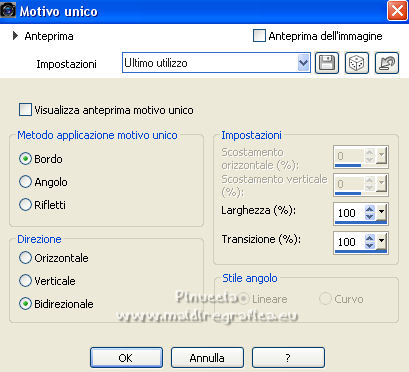The image size is (409, 372).
Task: Click the app icon in the title bar
Action: (x=8, y=10)
